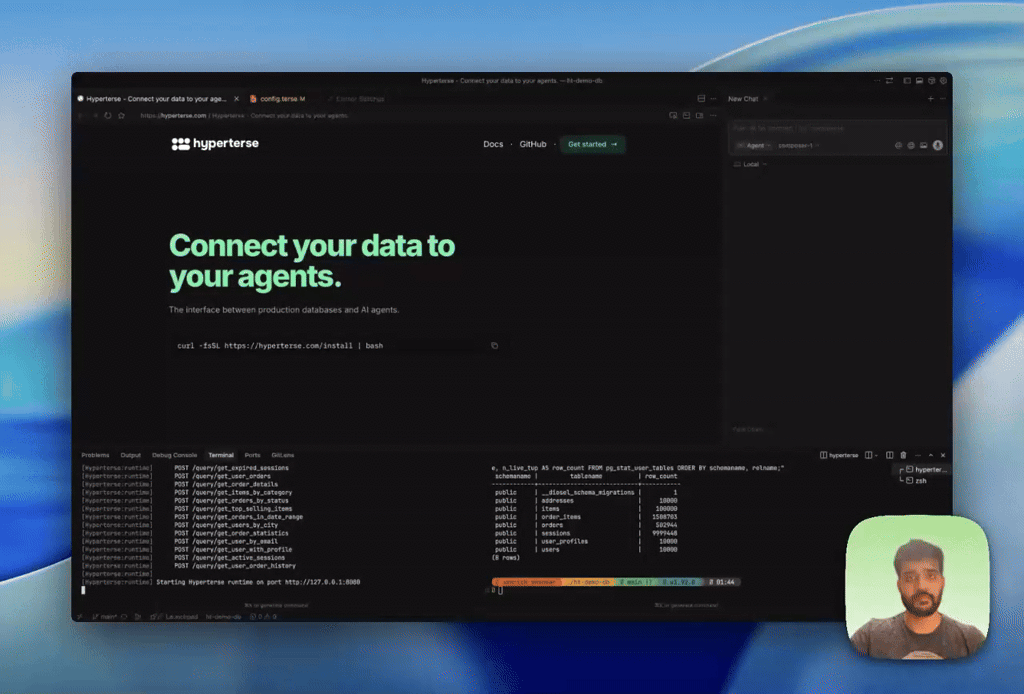
Task: Open the composer-1 model dropdown
Action: pyautogui.click(x=798, y=146)
